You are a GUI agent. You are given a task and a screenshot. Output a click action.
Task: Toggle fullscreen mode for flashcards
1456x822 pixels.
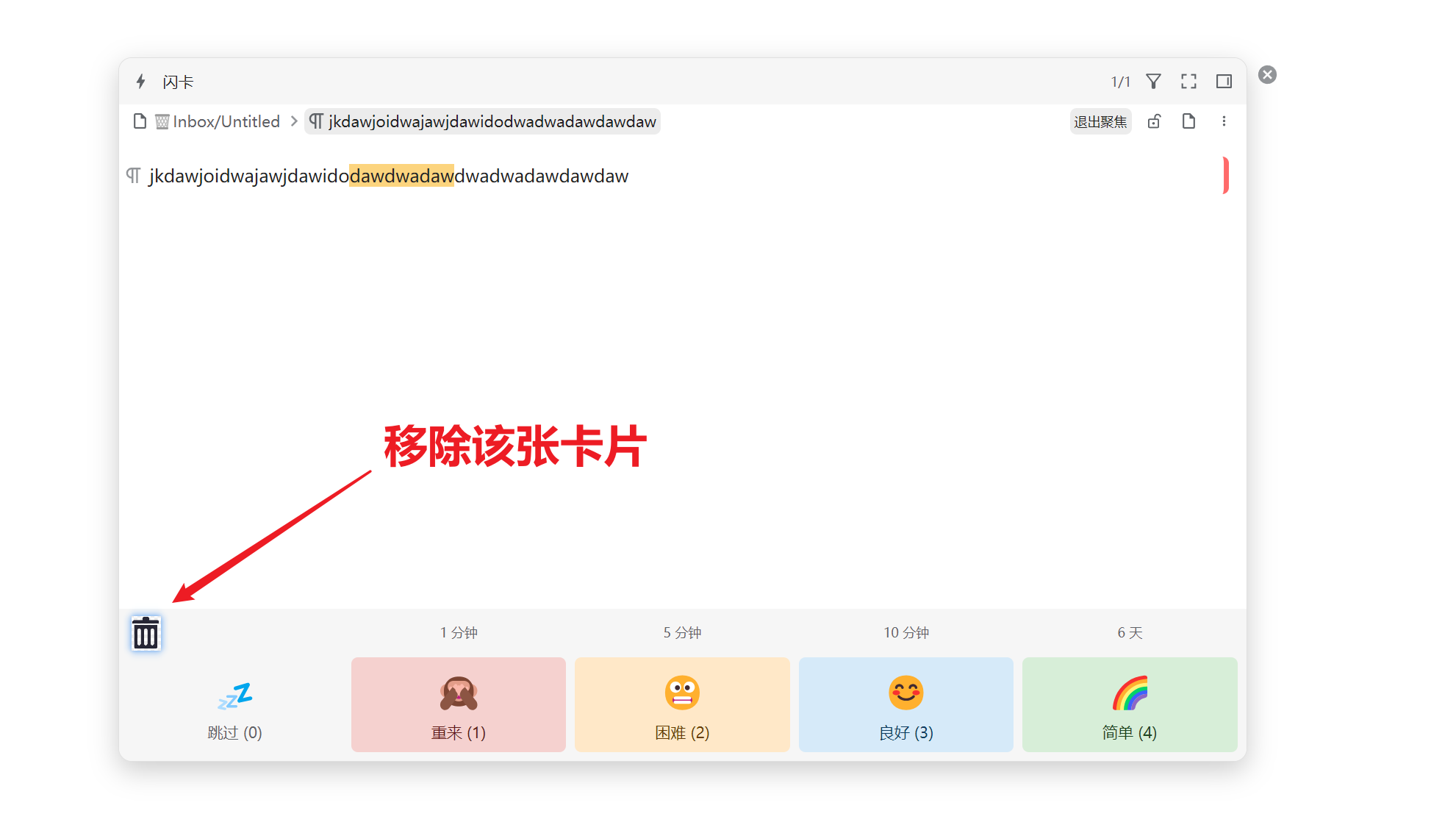(x=1188, y=82)
